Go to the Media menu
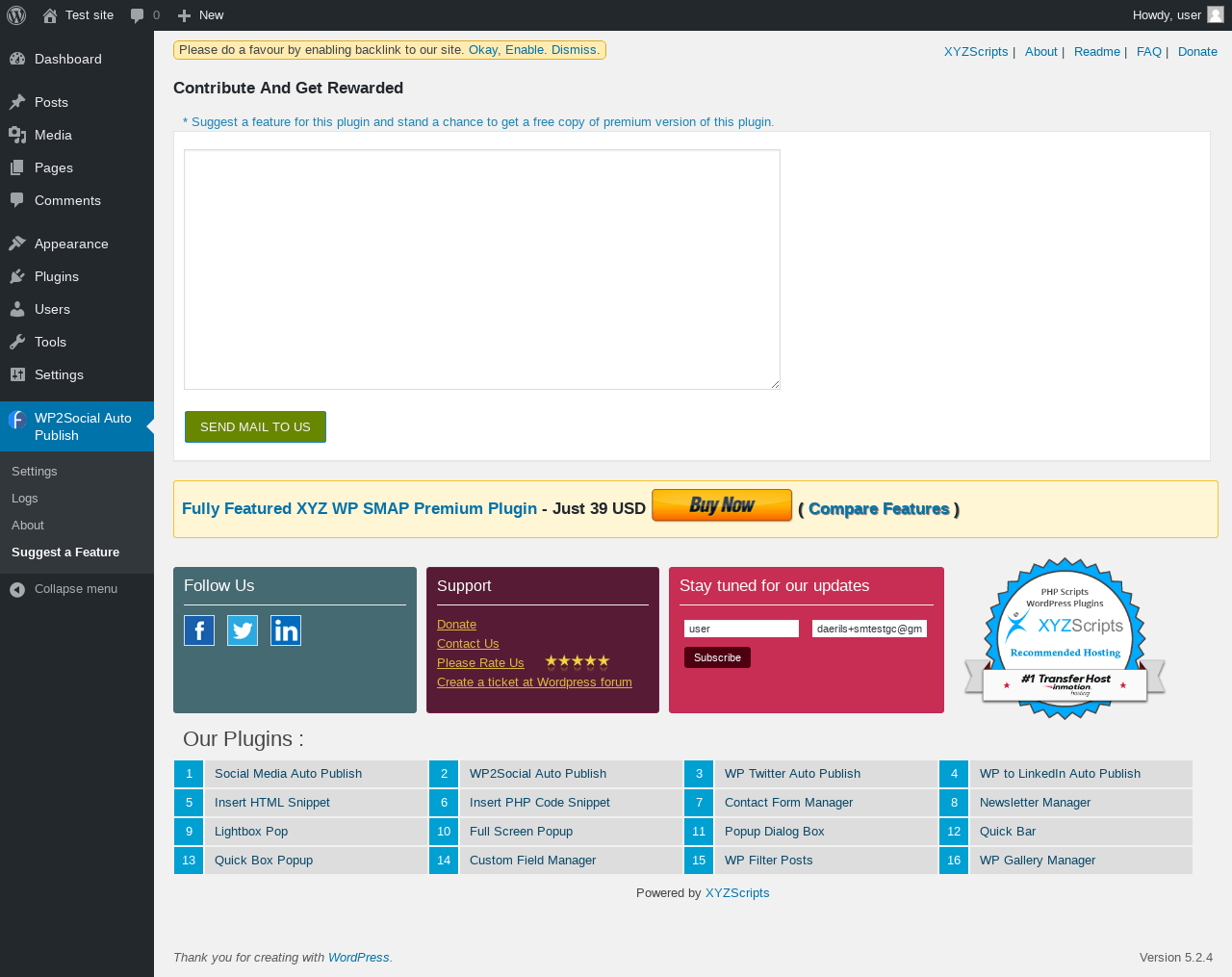Image resolution: width=1232 pixels, height=977 pixels. pos(77,135)
